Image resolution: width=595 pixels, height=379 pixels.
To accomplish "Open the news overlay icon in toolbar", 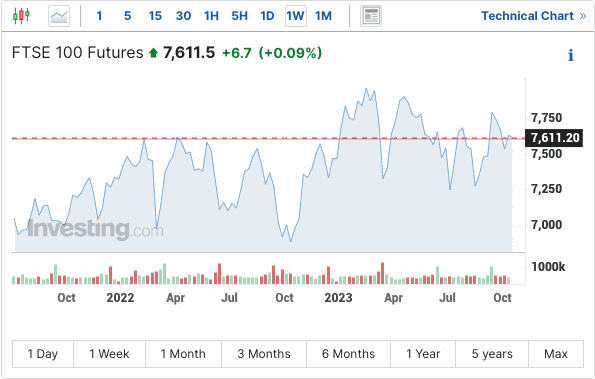I will tap(371, 16).
